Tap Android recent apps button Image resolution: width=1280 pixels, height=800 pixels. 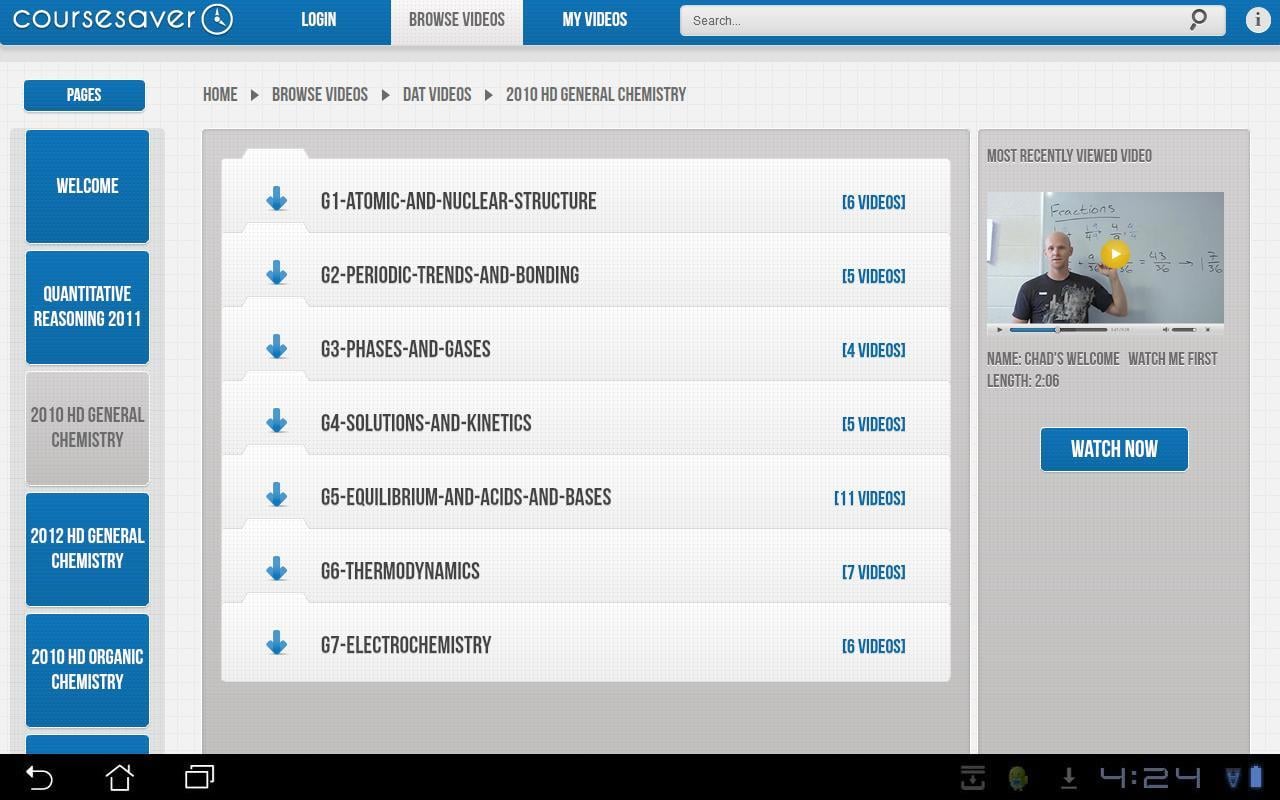click(x=200, y=777)
